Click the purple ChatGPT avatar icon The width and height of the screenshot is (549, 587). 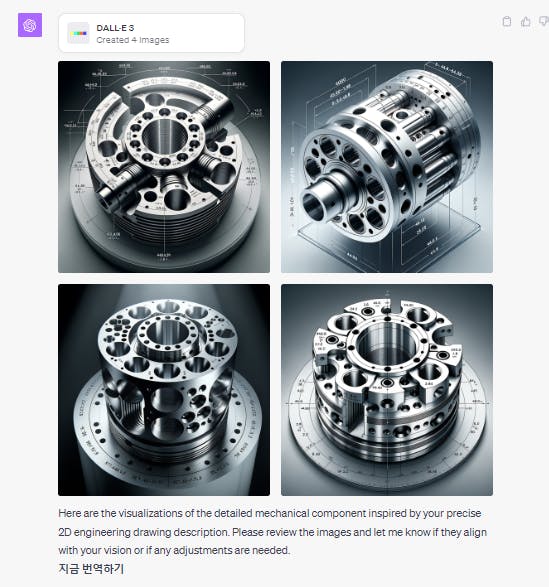(30, 25)
